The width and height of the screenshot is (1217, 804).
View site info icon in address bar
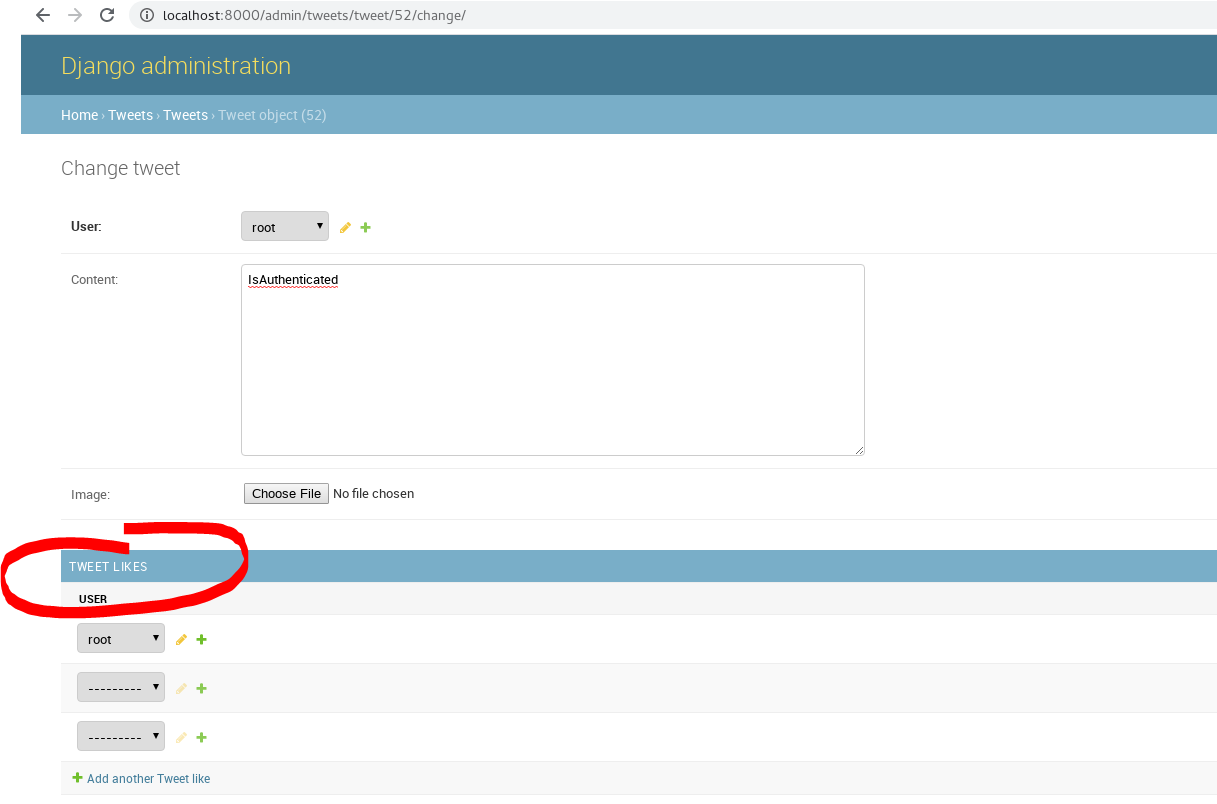point(146,16)
